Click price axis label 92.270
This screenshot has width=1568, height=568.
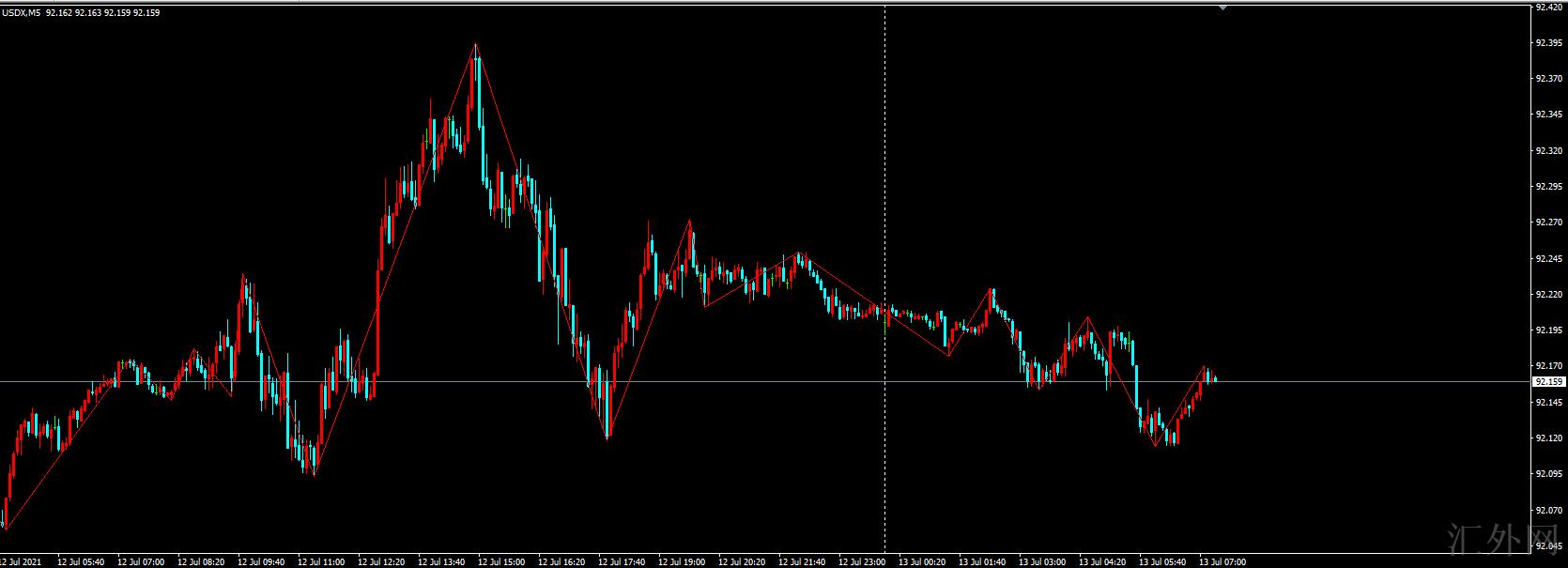[x=1549, y=223]
